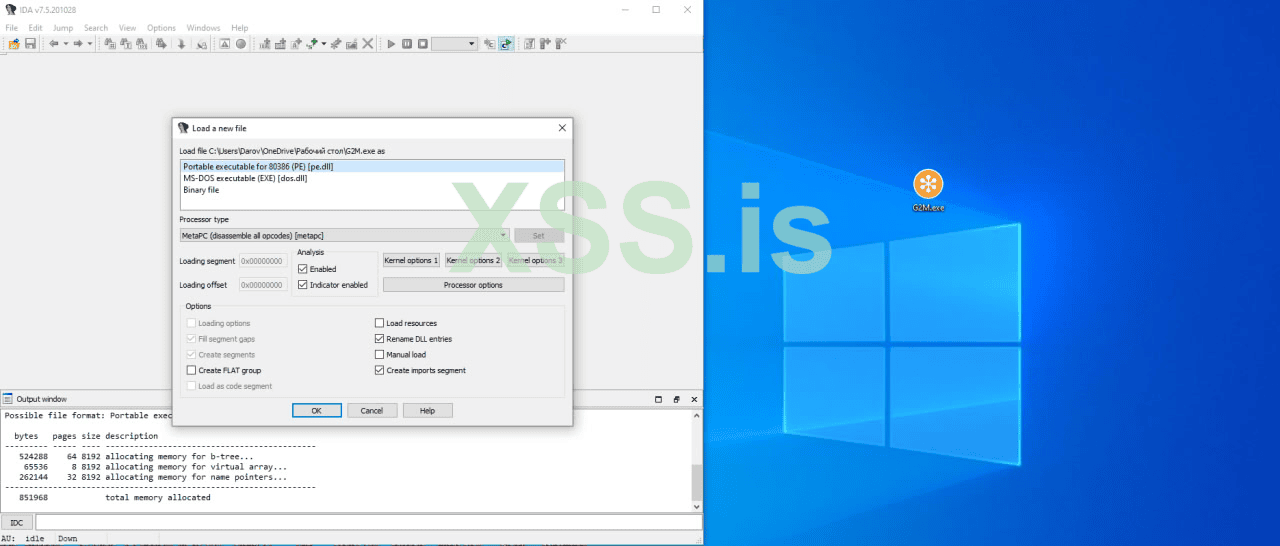The width and height of the screenshot is (1280, 546).
Task: Click the gray circle toolbar icon
Action: point(241,44)
